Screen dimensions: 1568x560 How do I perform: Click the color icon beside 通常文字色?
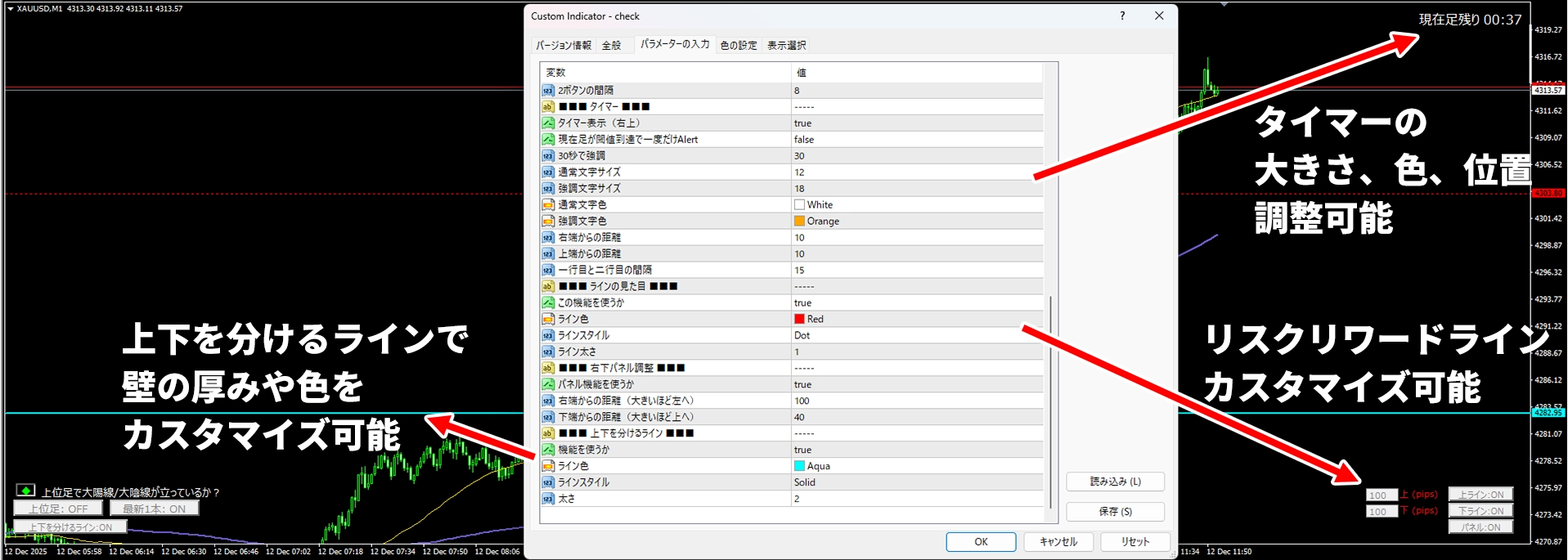point(548,204)
